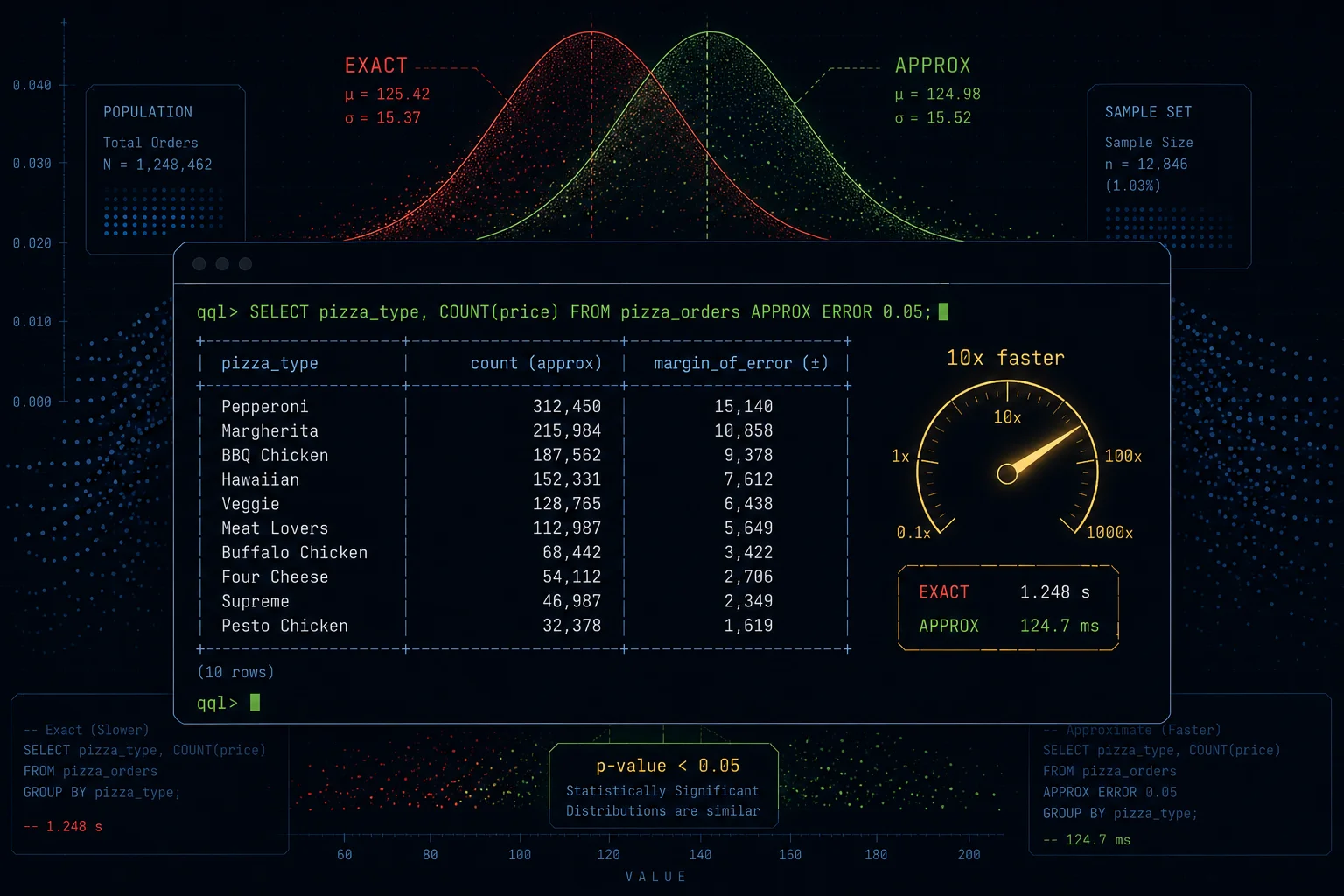Viewport: 1344px width, 896px height.
Task: Select Meat Lovers in the table
Action: click(x=275, y=528)
